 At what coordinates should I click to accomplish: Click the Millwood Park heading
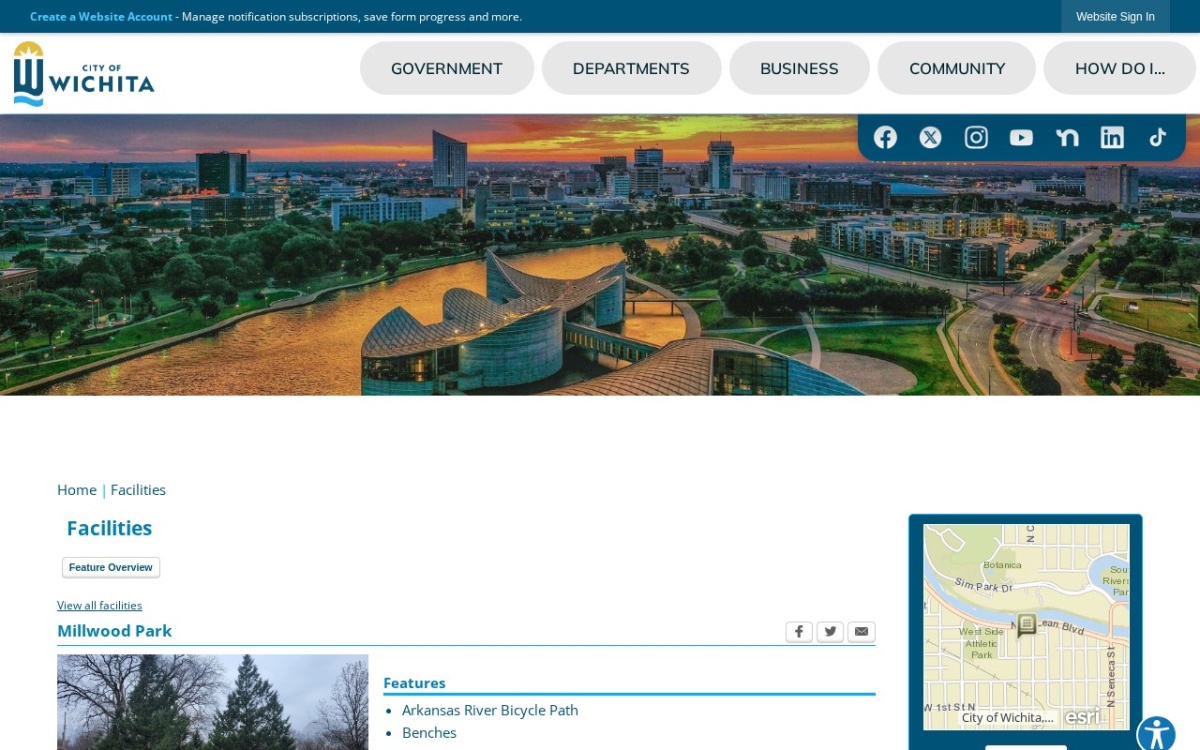[x=114, y=631]
